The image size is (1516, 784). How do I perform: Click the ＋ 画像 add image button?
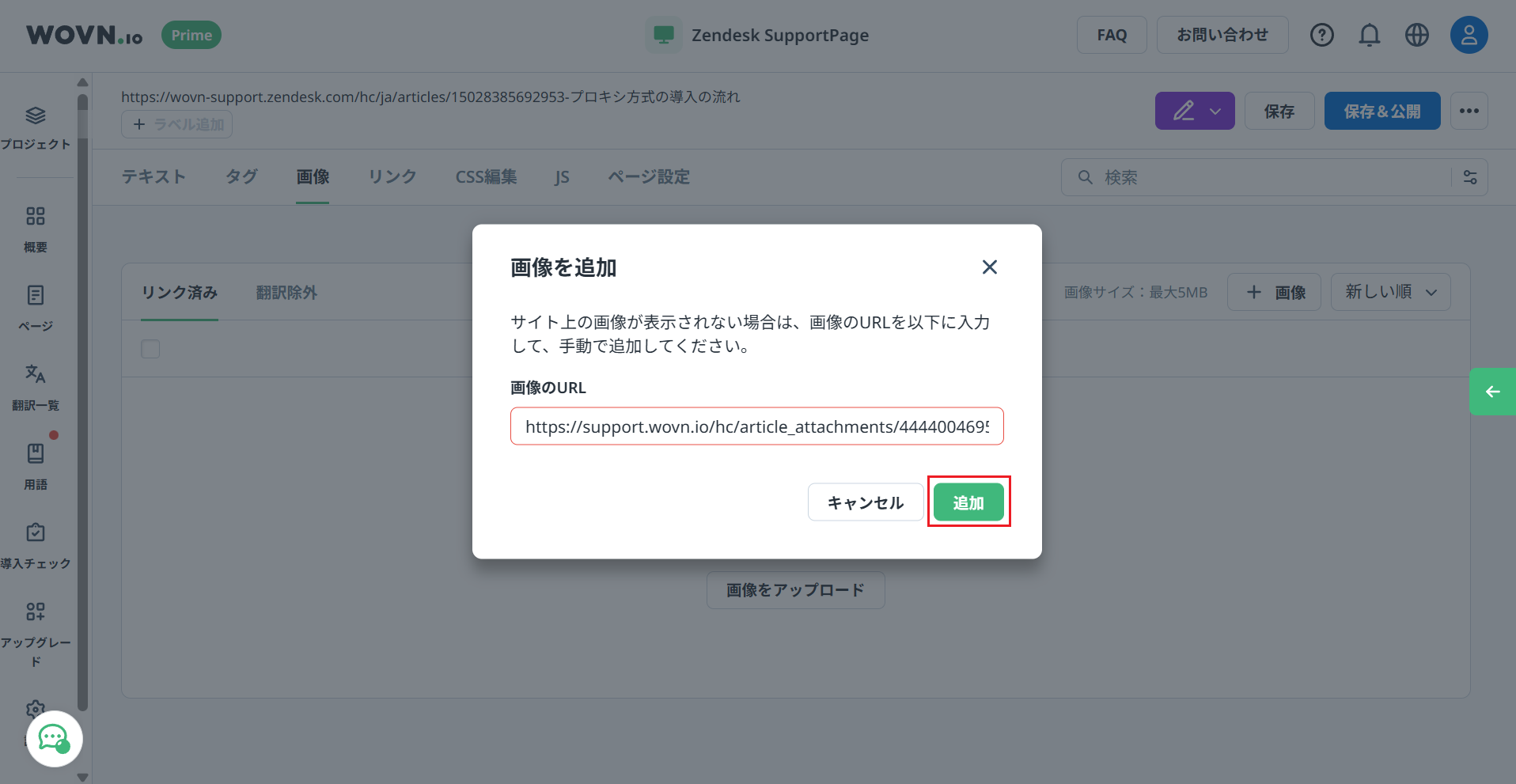[x=1274, y=292]
